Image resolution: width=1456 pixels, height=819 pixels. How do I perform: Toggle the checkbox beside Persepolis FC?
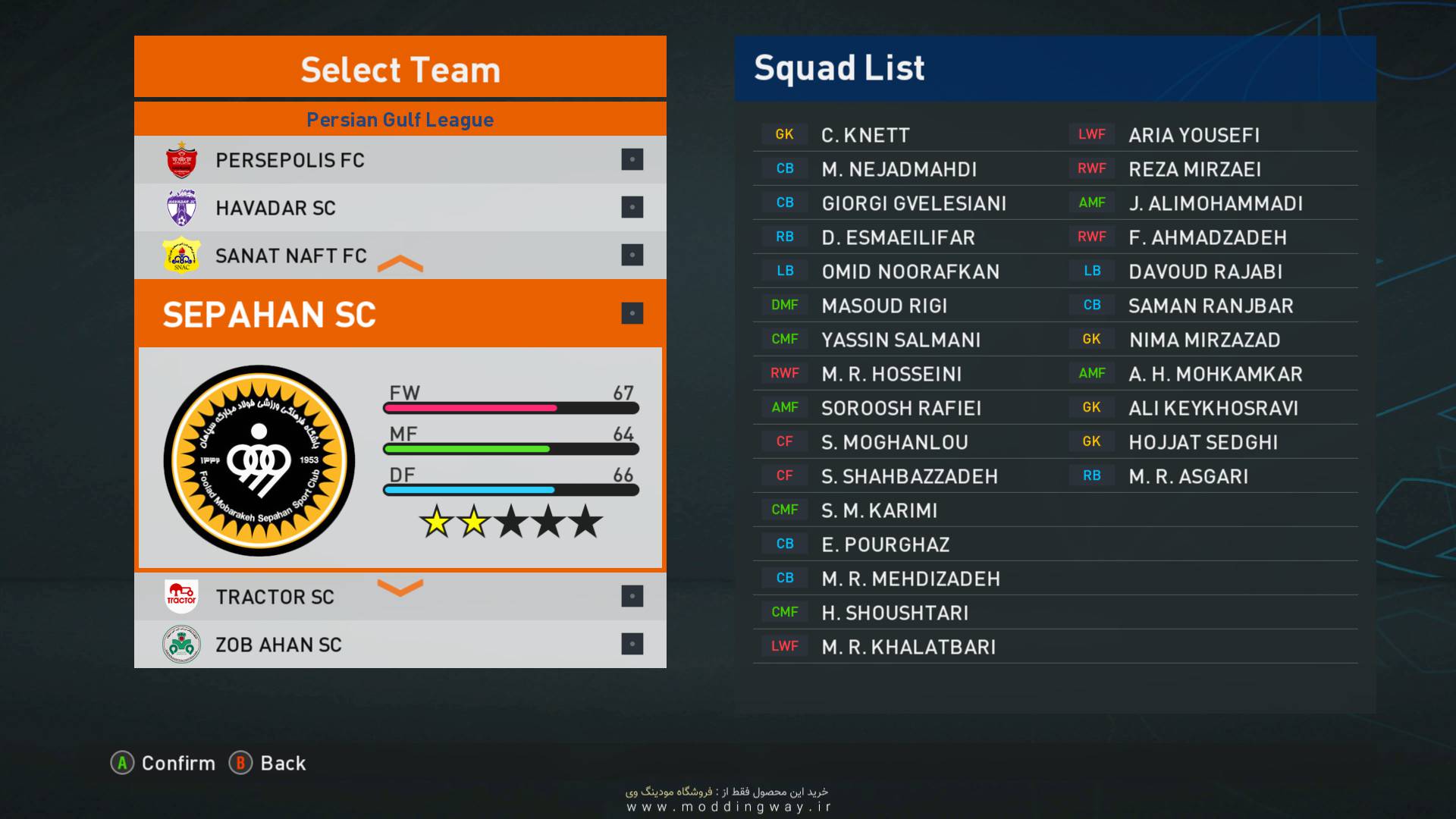point(632,159)
